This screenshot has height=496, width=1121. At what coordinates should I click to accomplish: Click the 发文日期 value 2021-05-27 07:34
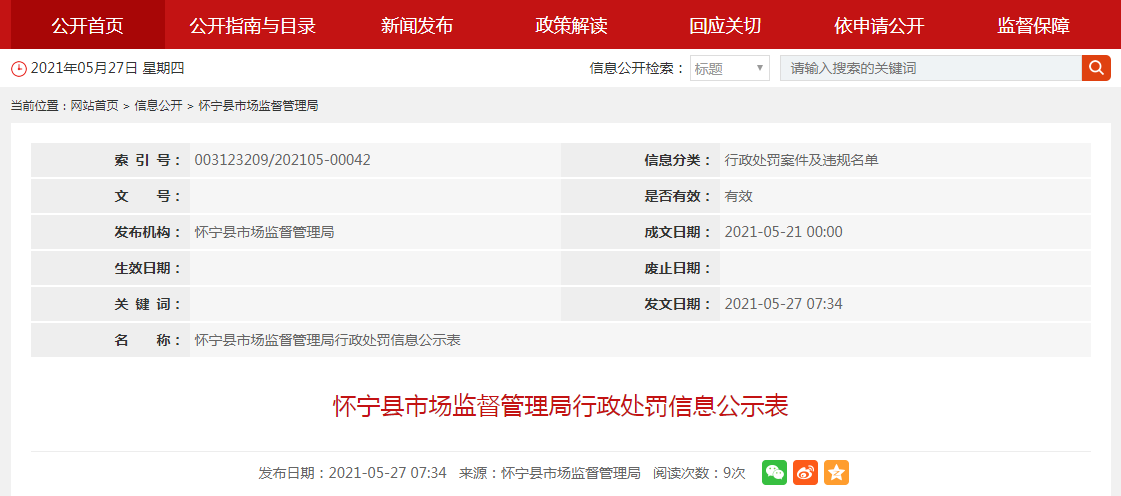tap(784, 304)
